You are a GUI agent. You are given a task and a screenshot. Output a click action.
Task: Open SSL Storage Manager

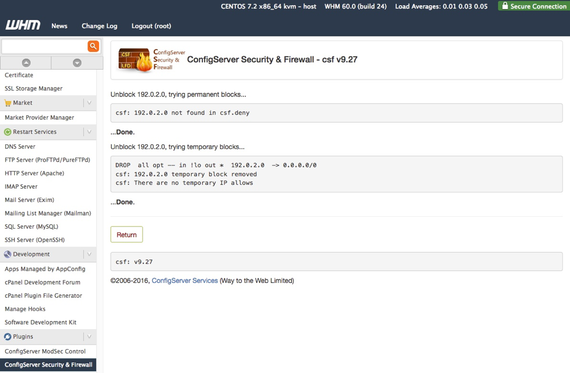click(x=33, y=88)
